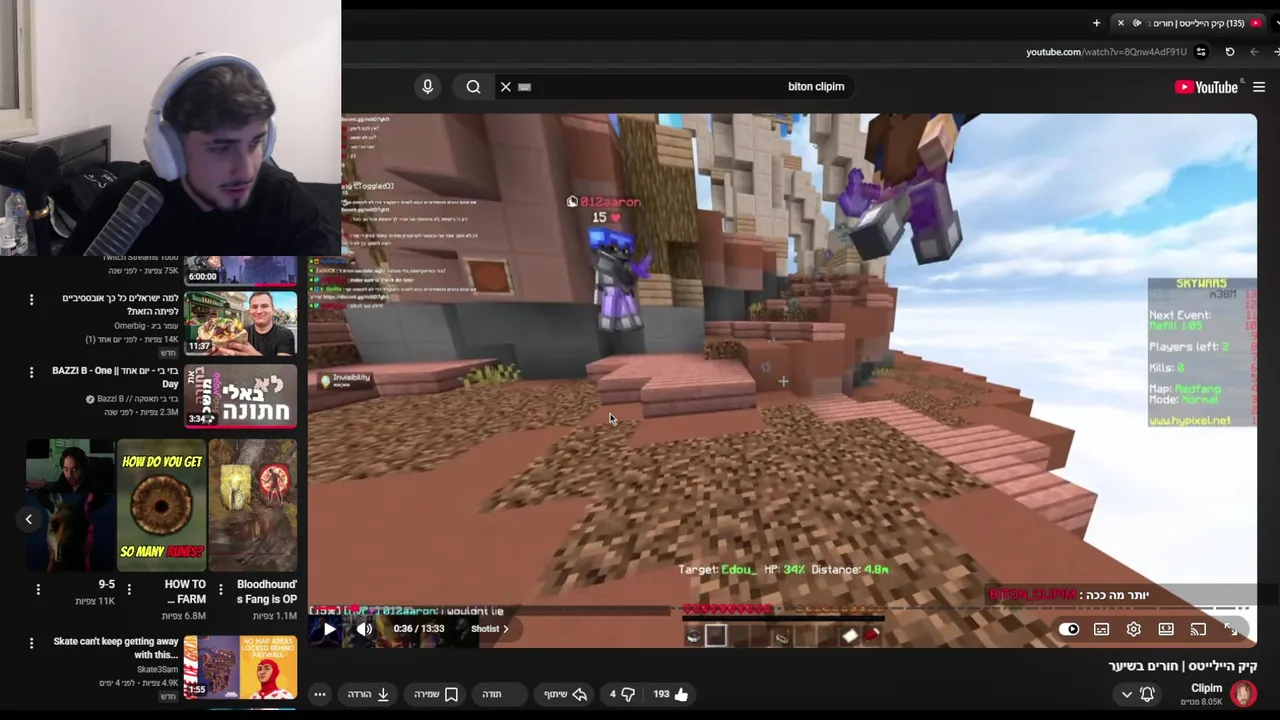Click the youtube.com URL in address bar
Screen dimensions: 1280x720
1106,52
